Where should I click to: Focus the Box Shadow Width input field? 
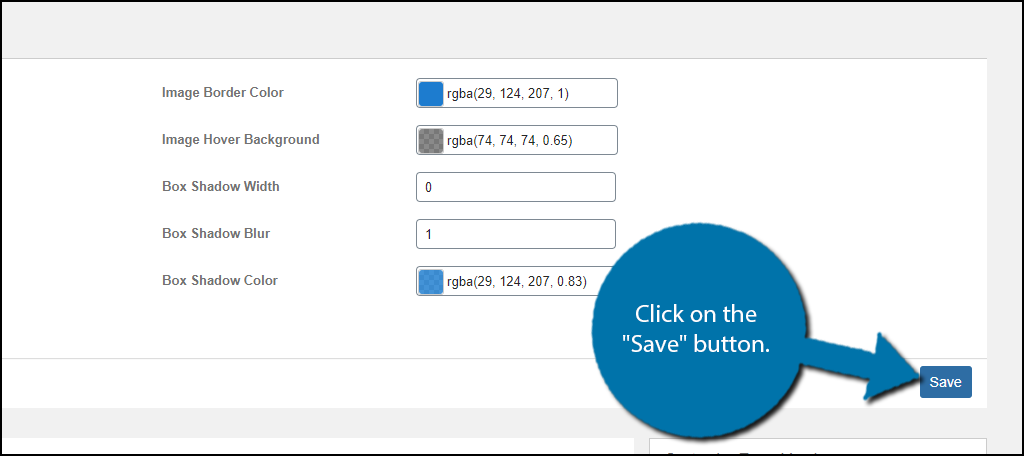coord(515,187)
